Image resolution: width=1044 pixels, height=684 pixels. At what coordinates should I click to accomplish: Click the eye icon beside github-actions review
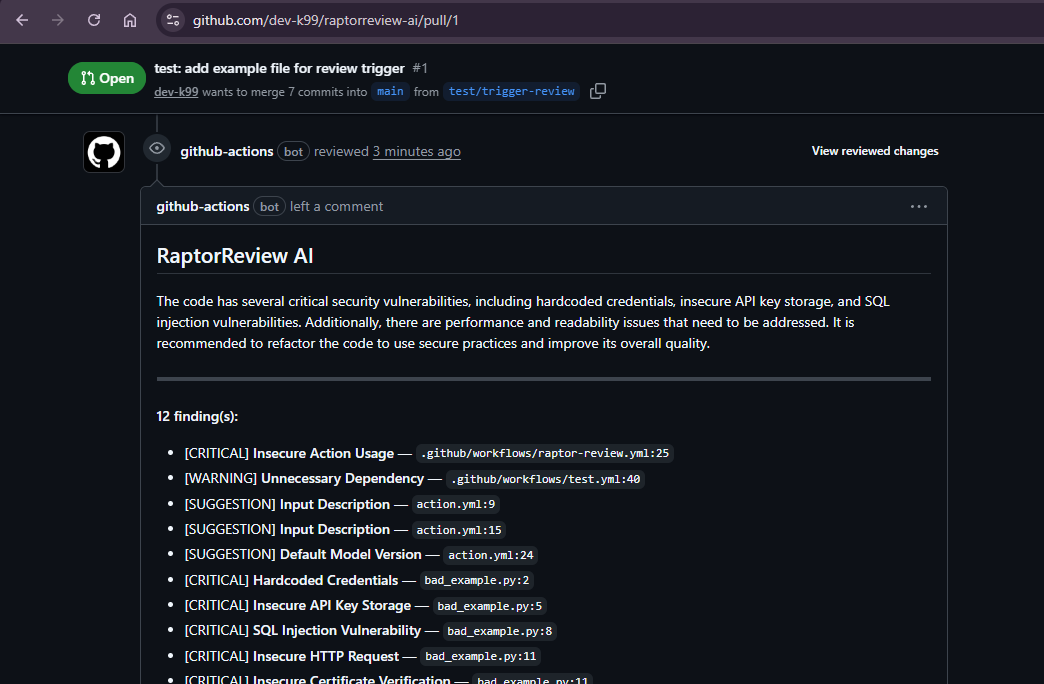pos(156,148)
